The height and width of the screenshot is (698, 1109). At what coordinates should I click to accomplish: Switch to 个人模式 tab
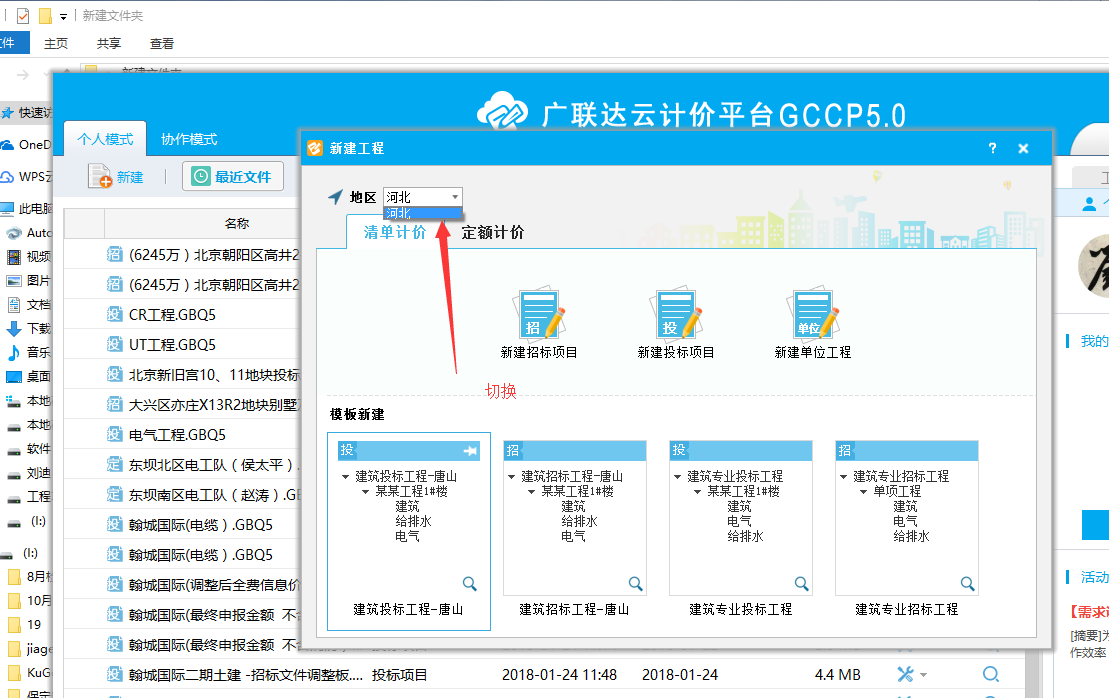pos(105,139)
